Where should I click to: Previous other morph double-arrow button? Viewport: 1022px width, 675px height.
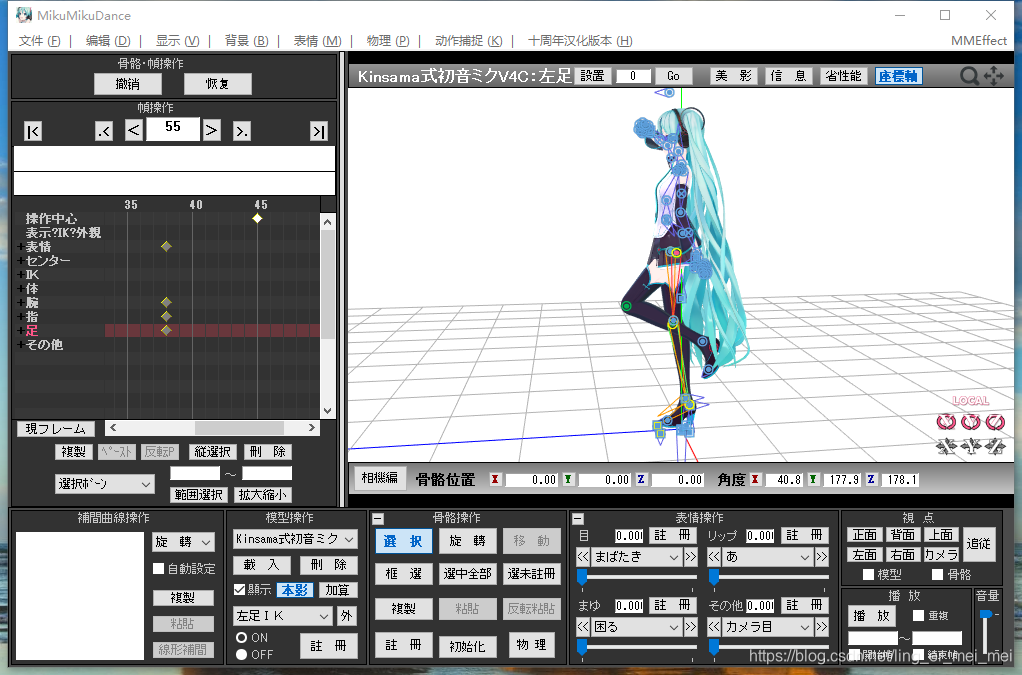714,627
